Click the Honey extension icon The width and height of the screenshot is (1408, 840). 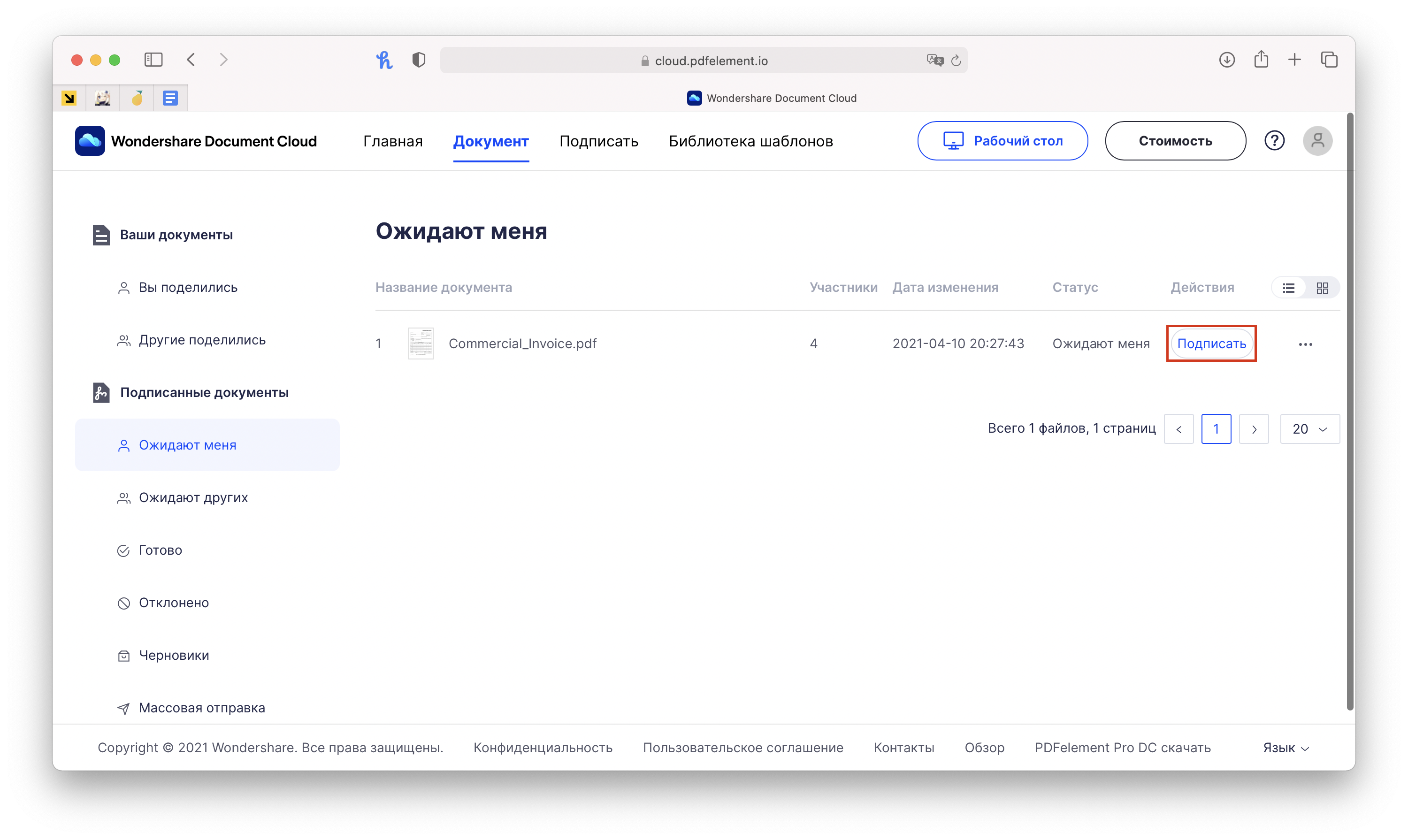[x=384, y=60]
